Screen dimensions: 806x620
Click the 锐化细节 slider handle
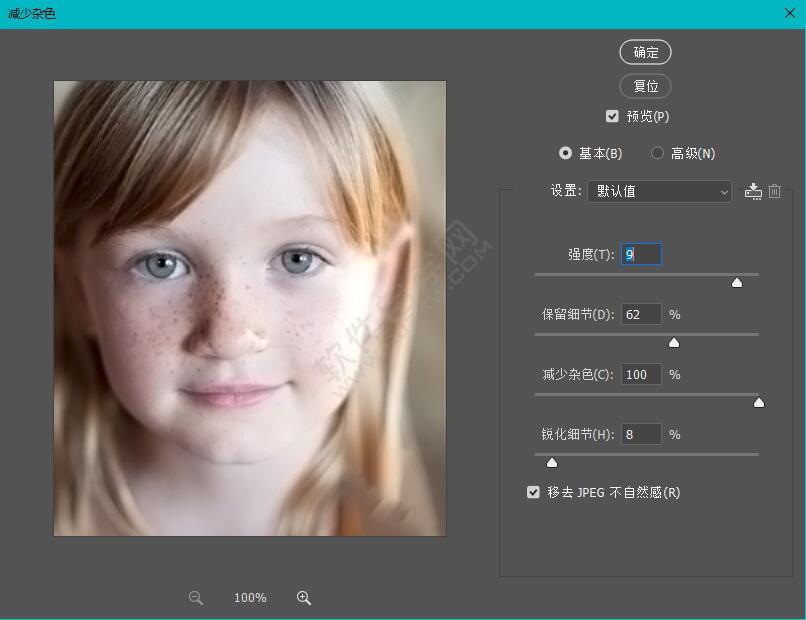[x=552, y=462]
